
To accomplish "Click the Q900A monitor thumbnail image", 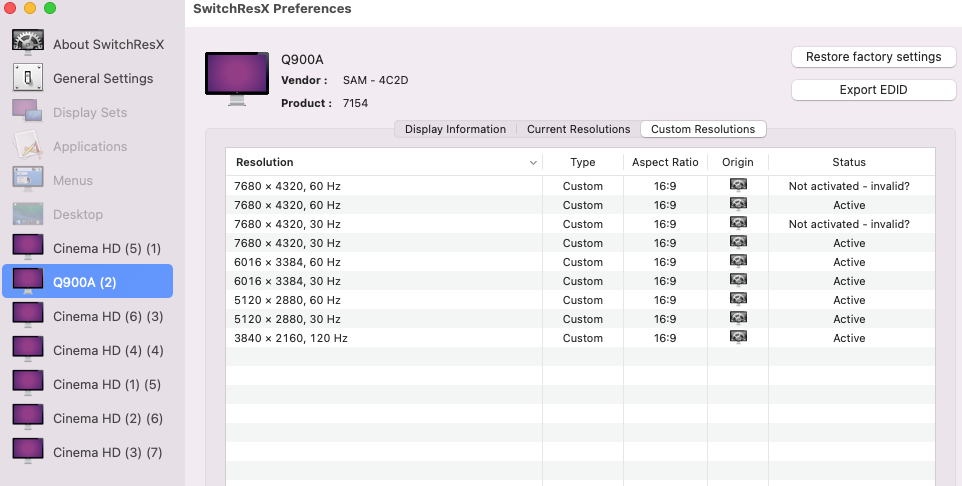I will (237, 78).
